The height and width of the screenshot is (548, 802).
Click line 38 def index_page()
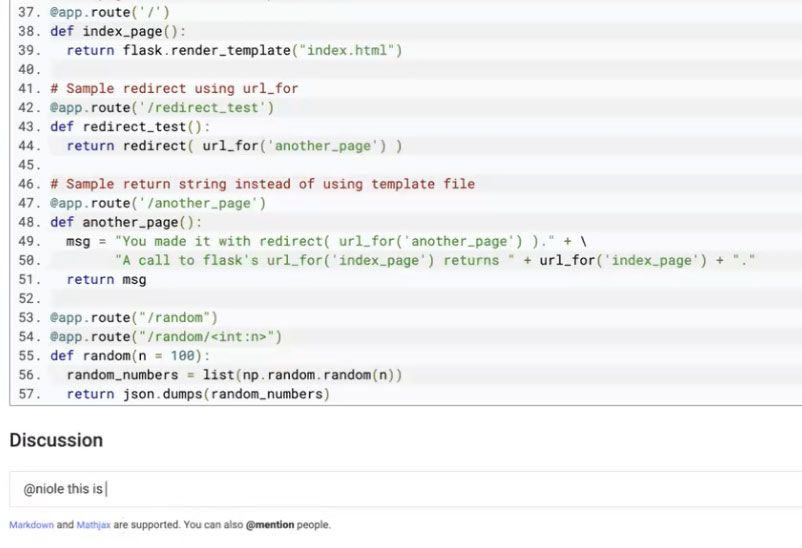pyautogui.click(x=118, y=31)
